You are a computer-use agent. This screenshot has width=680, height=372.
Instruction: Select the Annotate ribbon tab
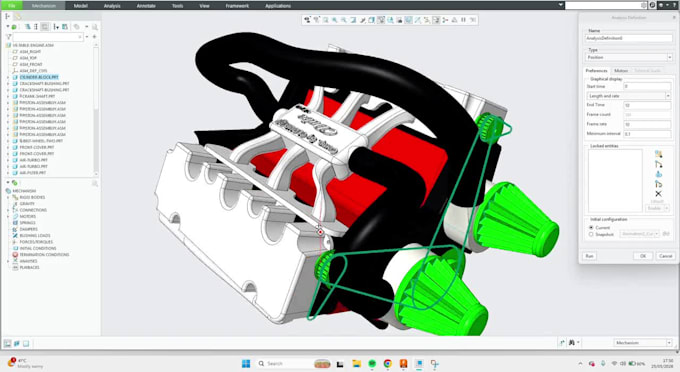(x=146, y=6)
